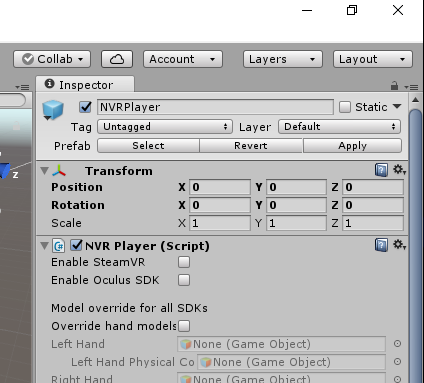Open object picker for Left Hand Physical Co field
Viewport: 424px width, 383px height.
pos(397,362)
